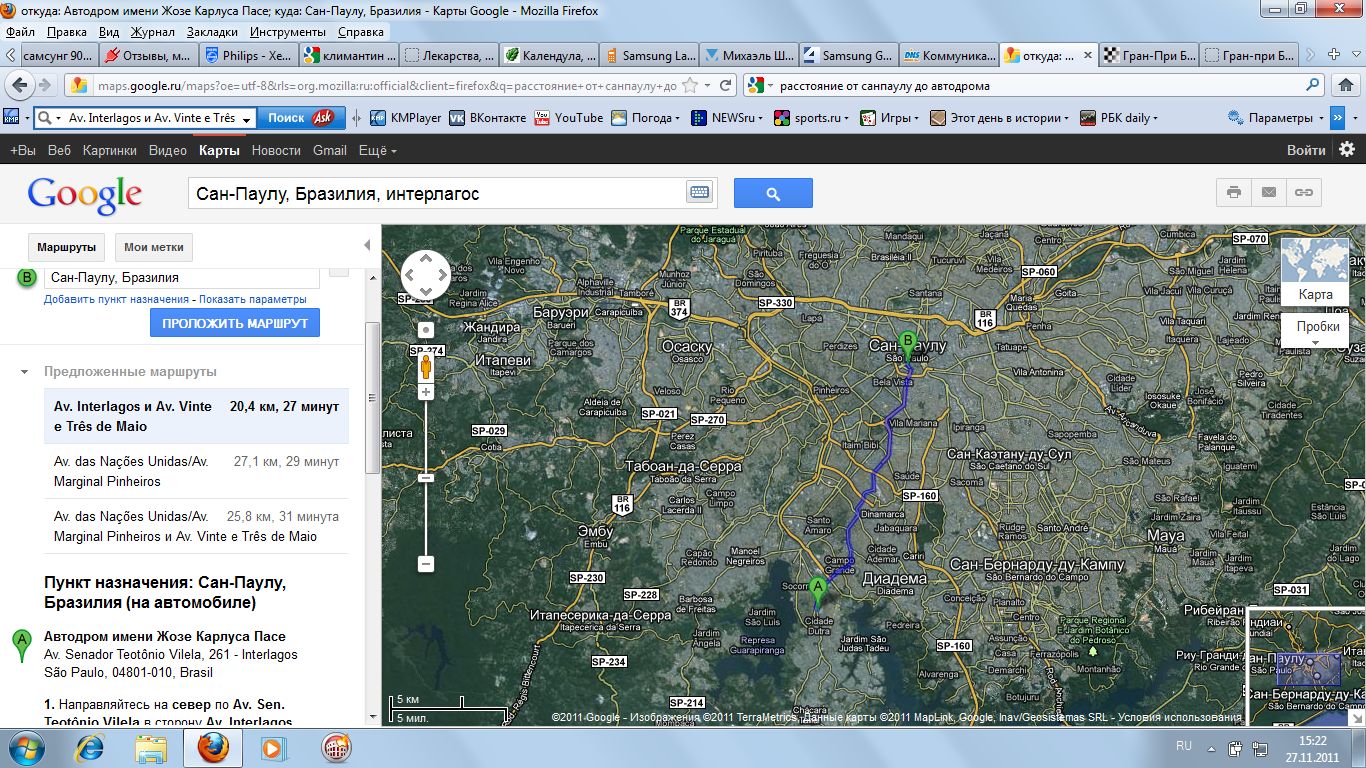Open the Закладки menu
Screen dimensions: 1366x768
(212, 32)
